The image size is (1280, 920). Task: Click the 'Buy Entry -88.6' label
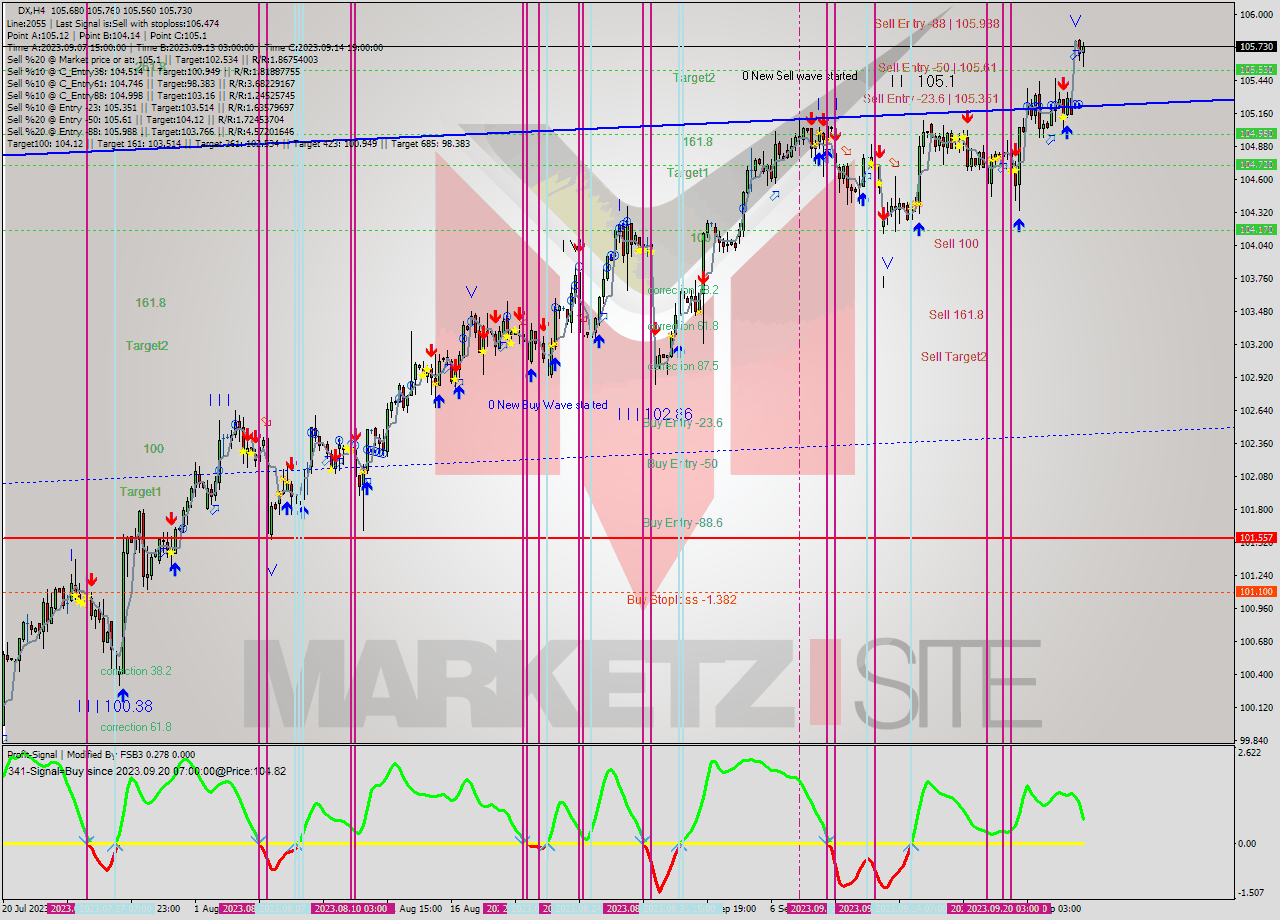[x=682, y=523]
